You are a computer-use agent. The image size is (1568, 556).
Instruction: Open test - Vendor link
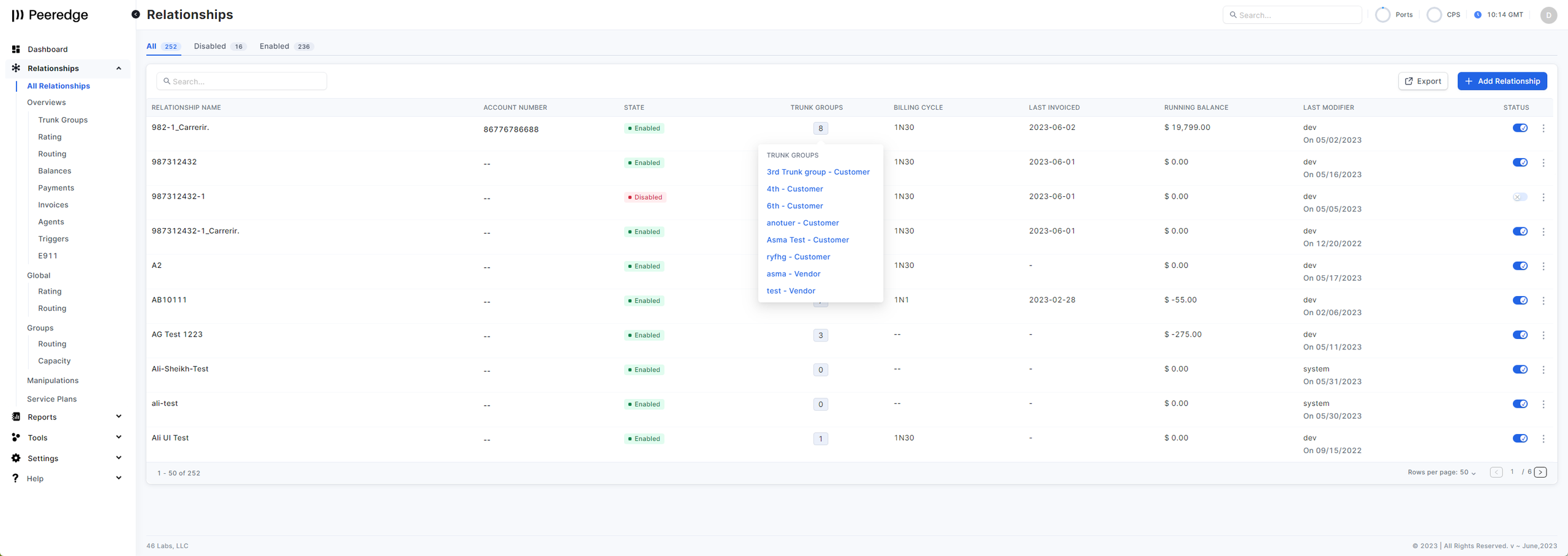click(x=791, y=291)
